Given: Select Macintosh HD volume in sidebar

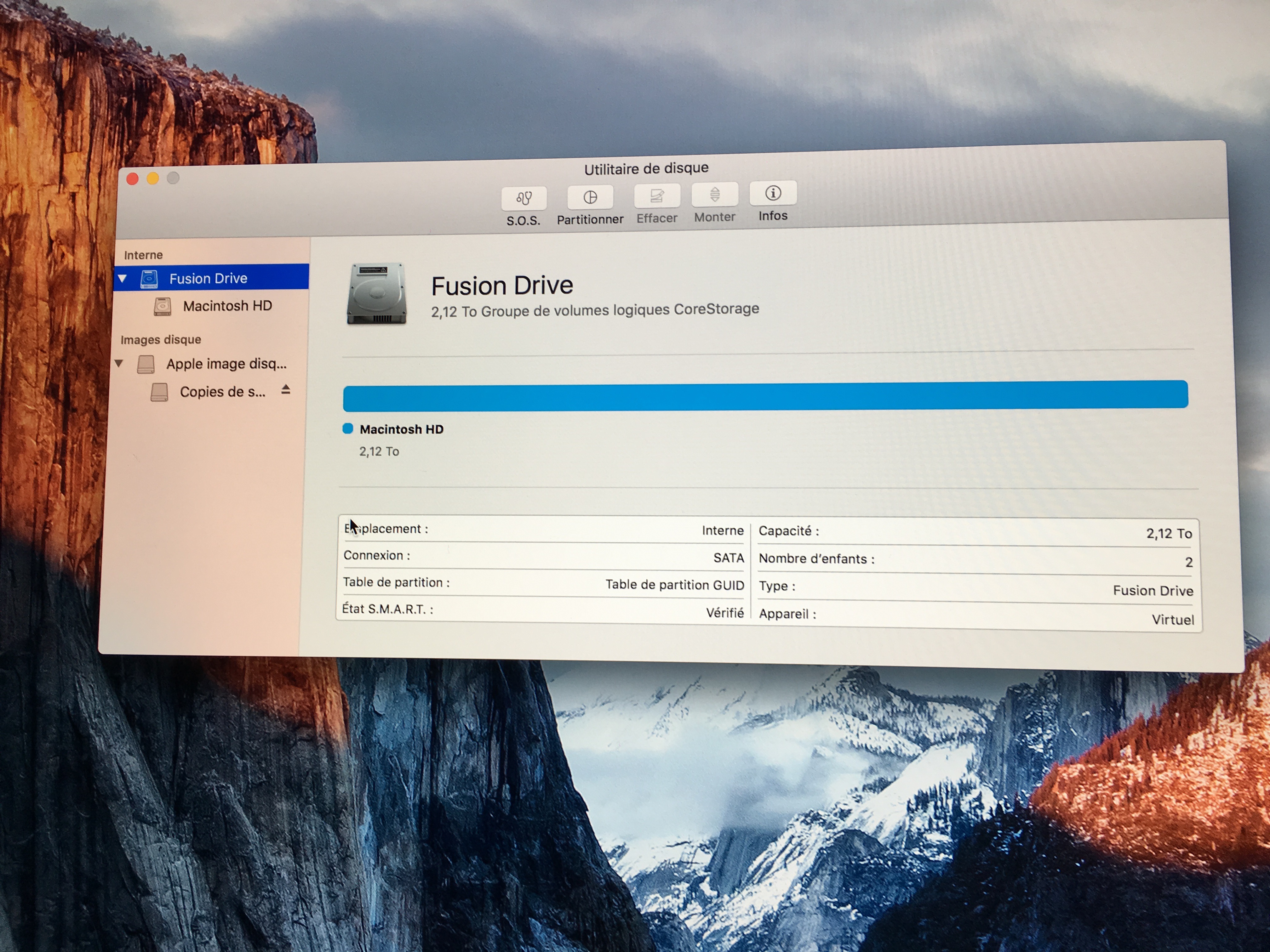Looking at the screenshot, I should point(227,306).
